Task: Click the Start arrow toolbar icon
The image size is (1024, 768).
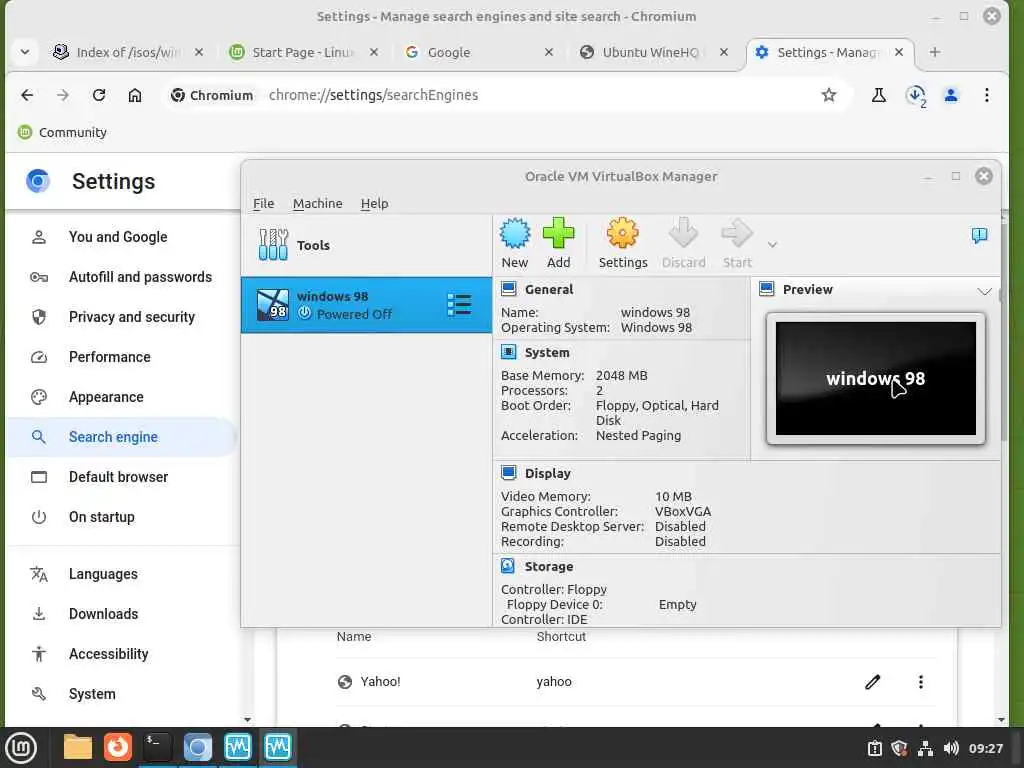Action: [737, 234]
